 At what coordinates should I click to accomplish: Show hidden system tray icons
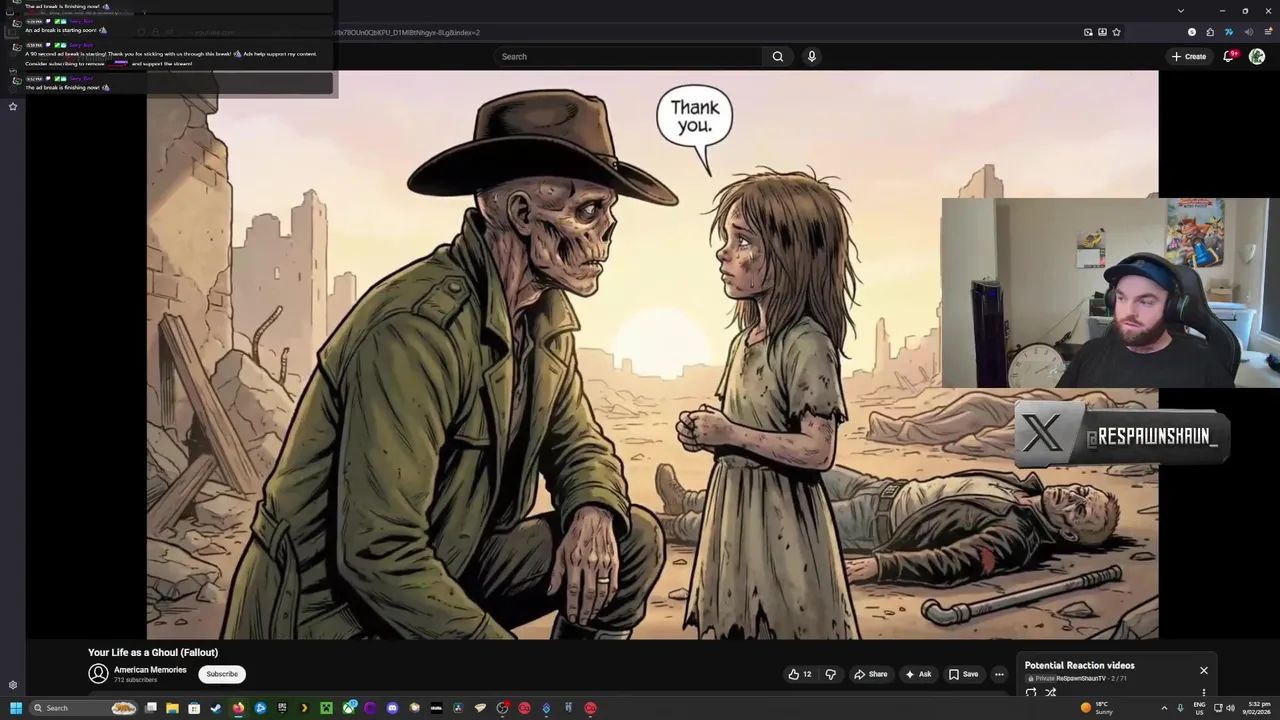(x=1164, y=708)
